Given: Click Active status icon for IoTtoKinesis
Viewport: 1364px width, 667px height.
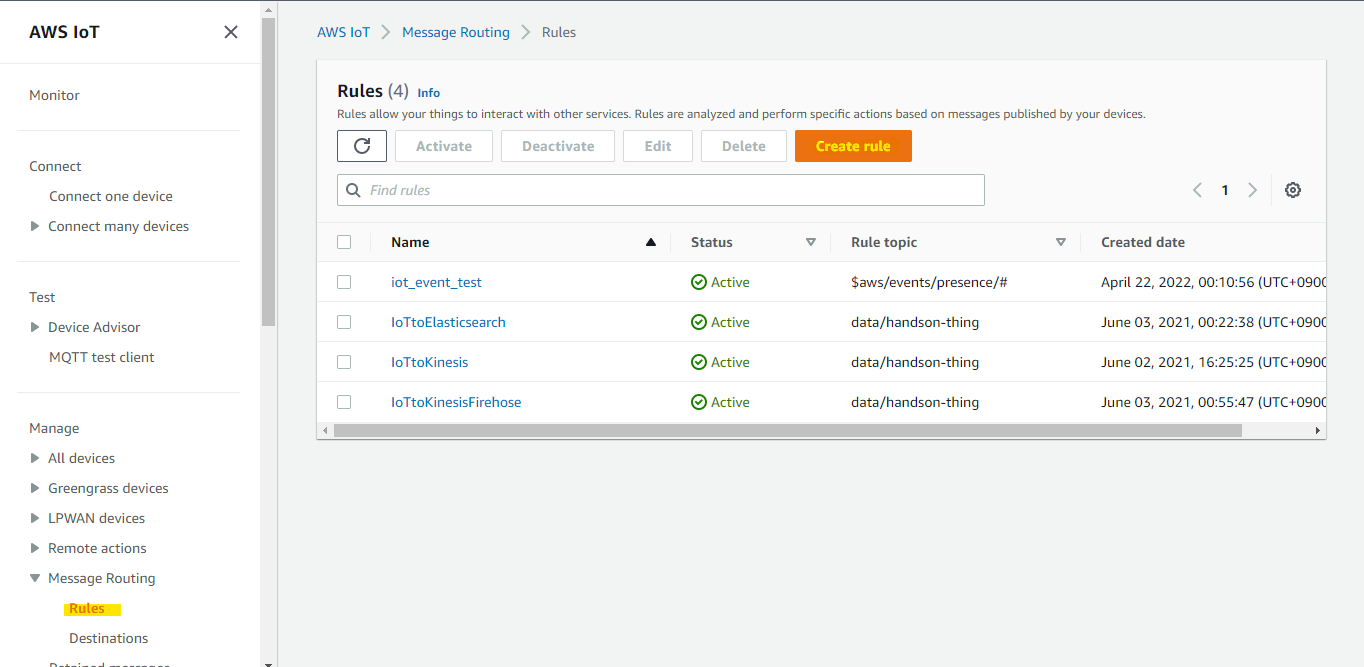Looking at the screenshot, I should point(699,362).
